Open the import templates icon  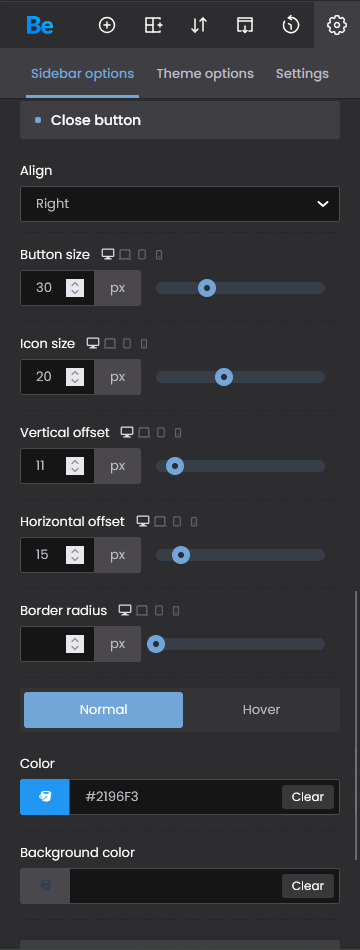[245, 25]
